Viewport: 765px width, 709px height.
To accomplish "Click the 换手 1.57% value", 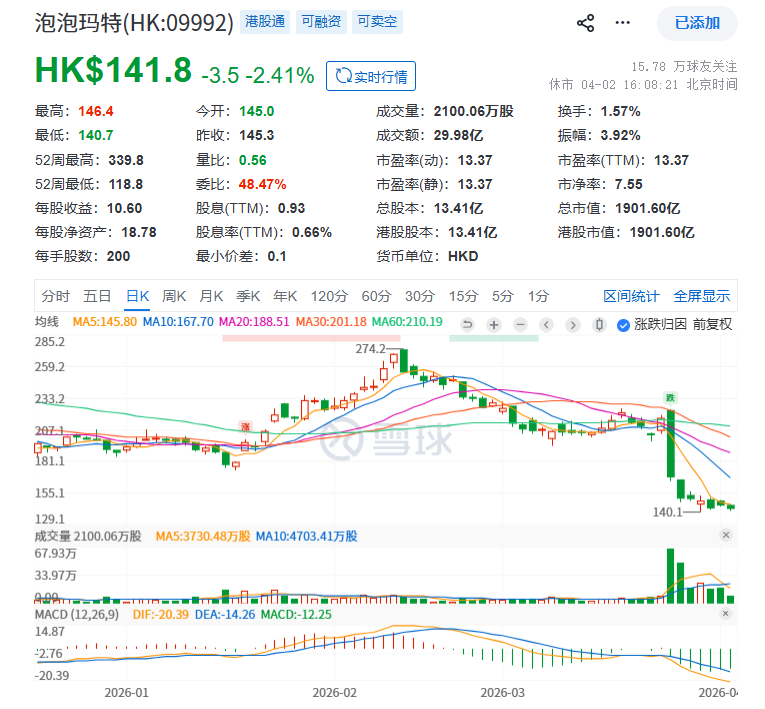I will click(x=620, y=111).
